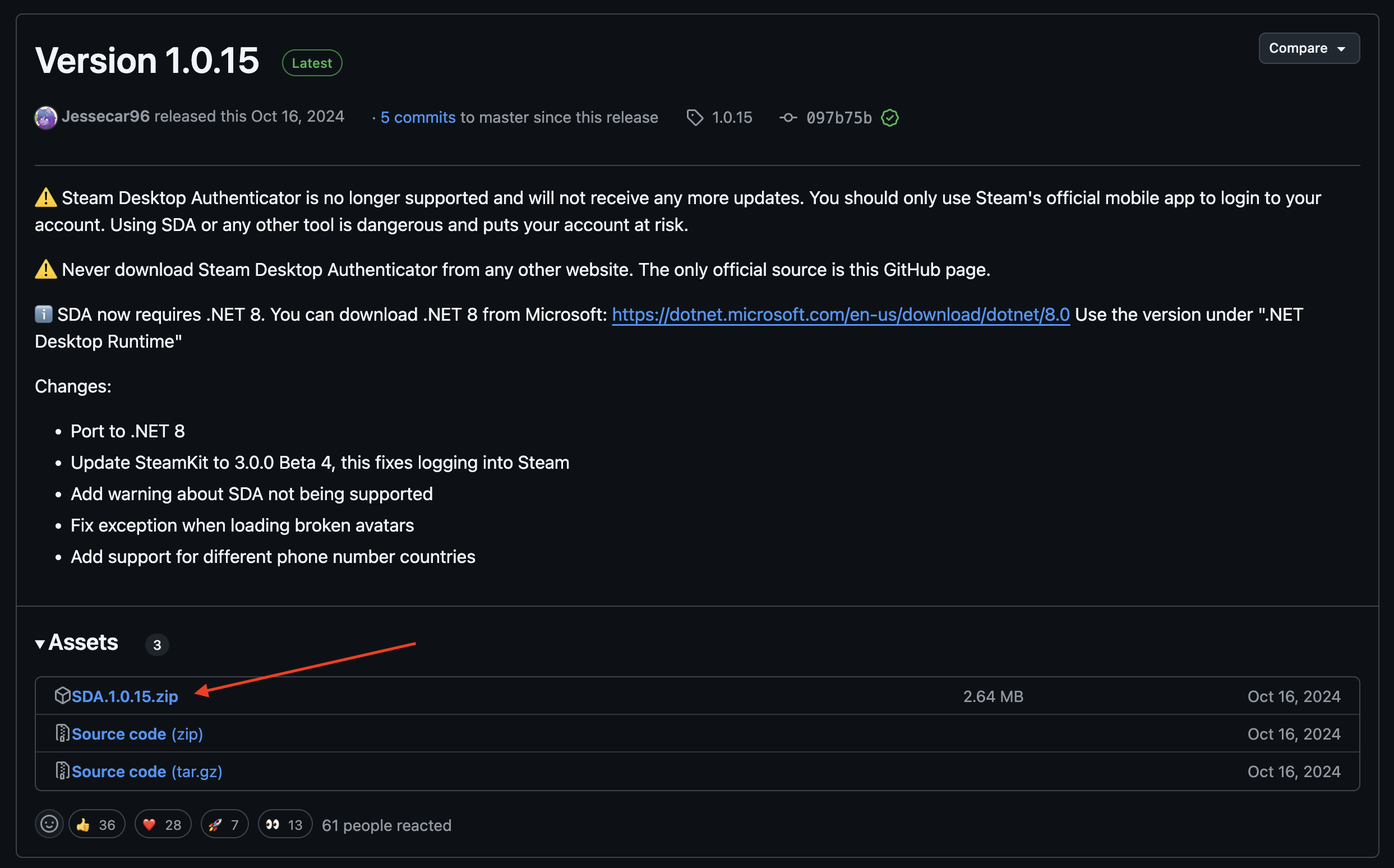Open the 1.0.15 tag link

tap(732, 117)
